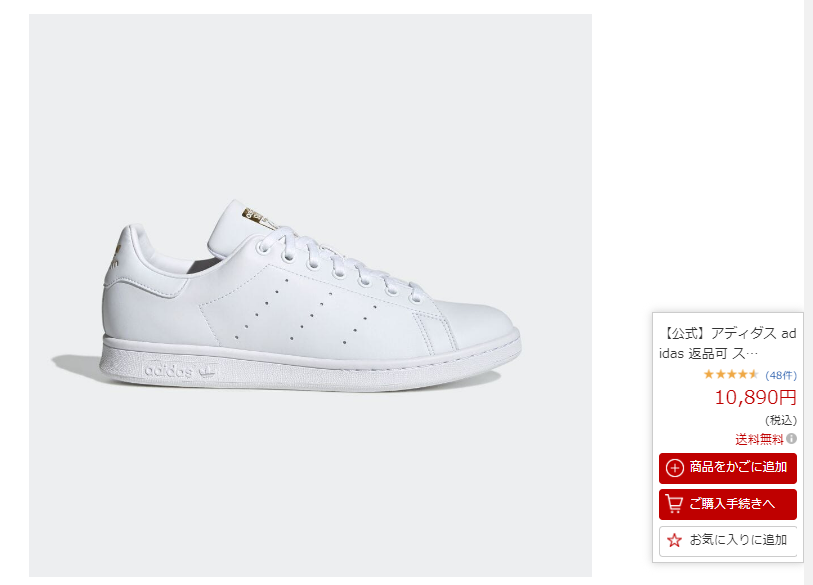Click the 送料無料 shipping label
This screenshot has width=813, height=585.
pos(759,438)
